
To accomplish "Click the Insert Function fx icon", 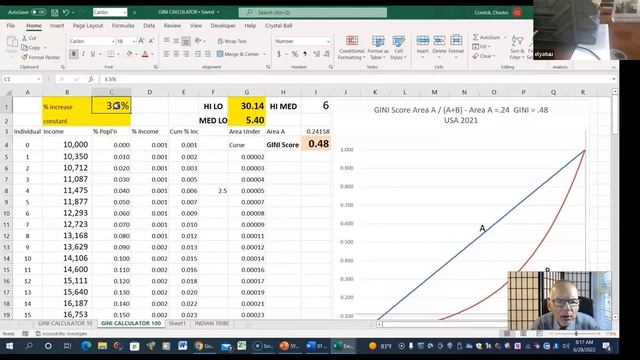I will [91, 79].
